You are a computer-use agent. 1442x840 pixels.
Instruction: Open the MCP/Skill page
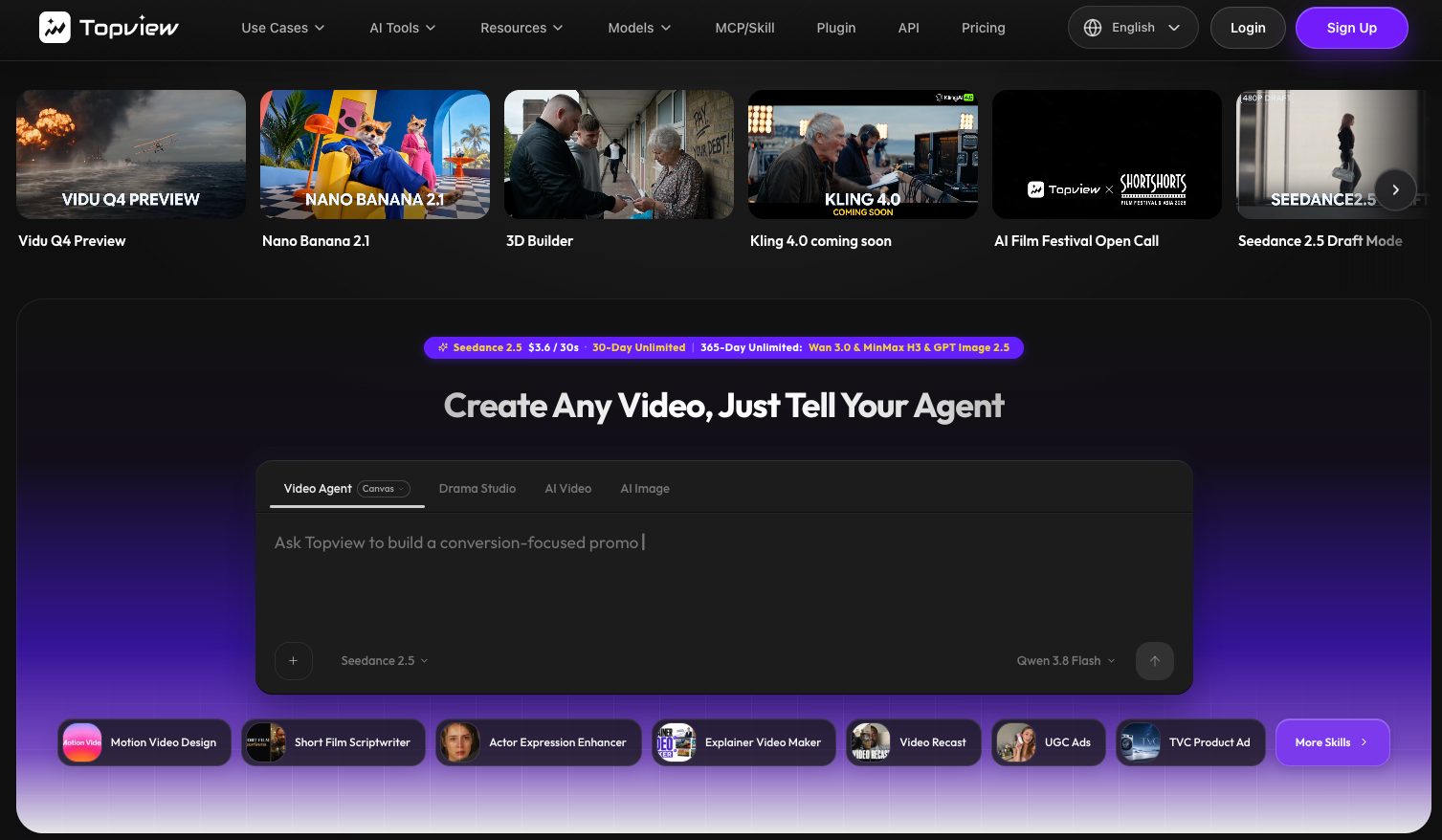[x=745, y=28]
